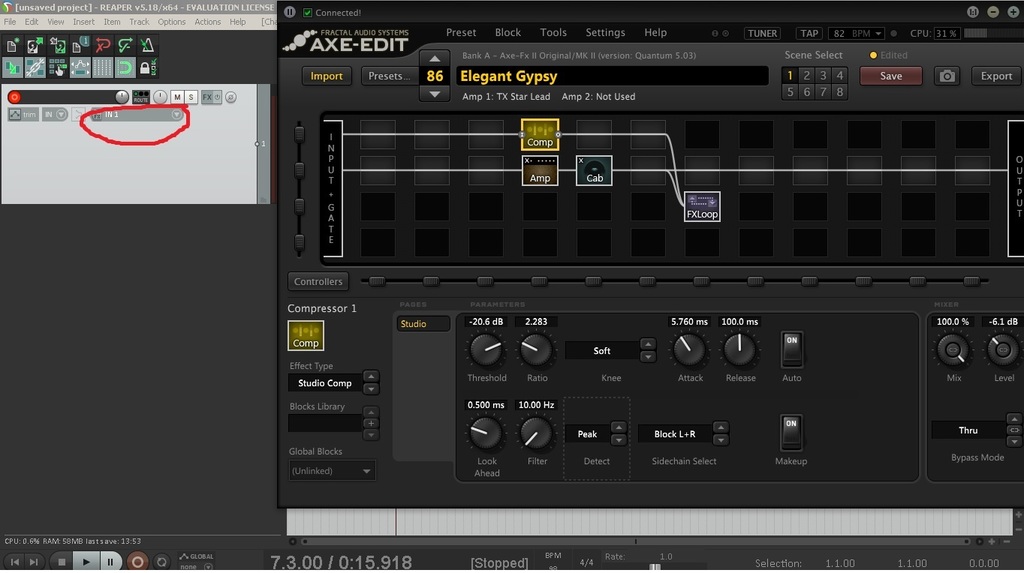Click the Axe-Edit Import button
1024x573 pixels.
click(327, 76)
